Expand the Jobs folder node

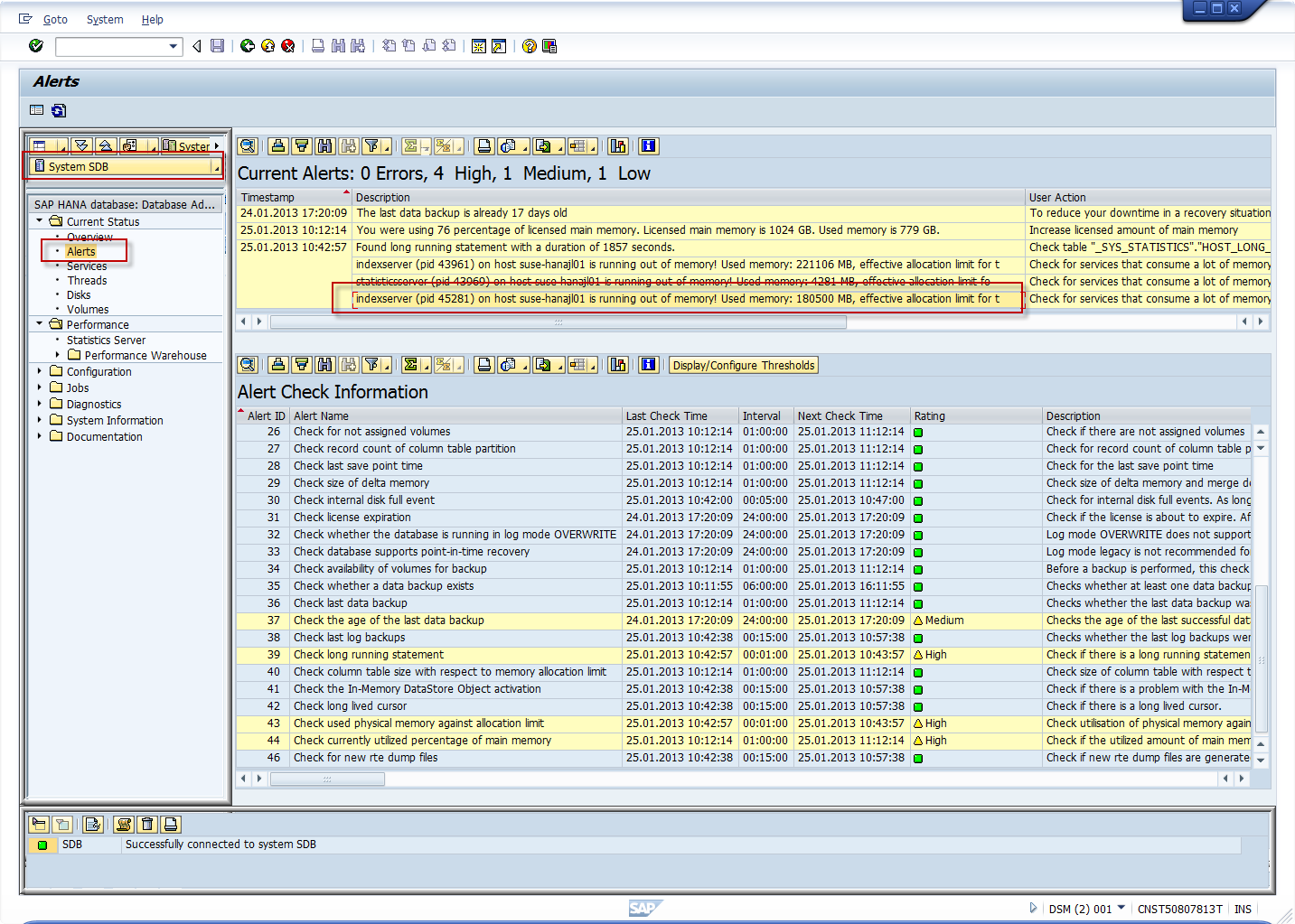(40, 387)
